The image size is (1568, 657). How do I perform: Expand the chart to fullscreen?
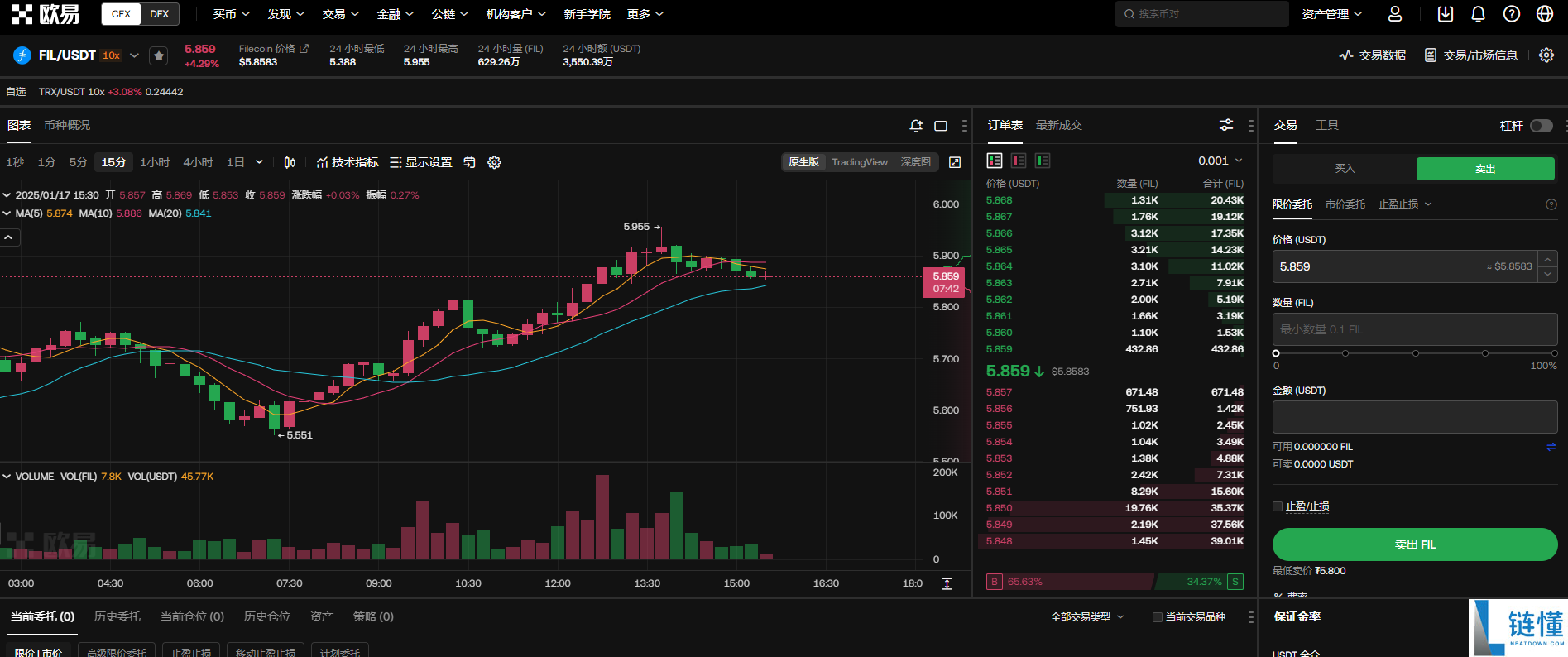pos(955,162)
